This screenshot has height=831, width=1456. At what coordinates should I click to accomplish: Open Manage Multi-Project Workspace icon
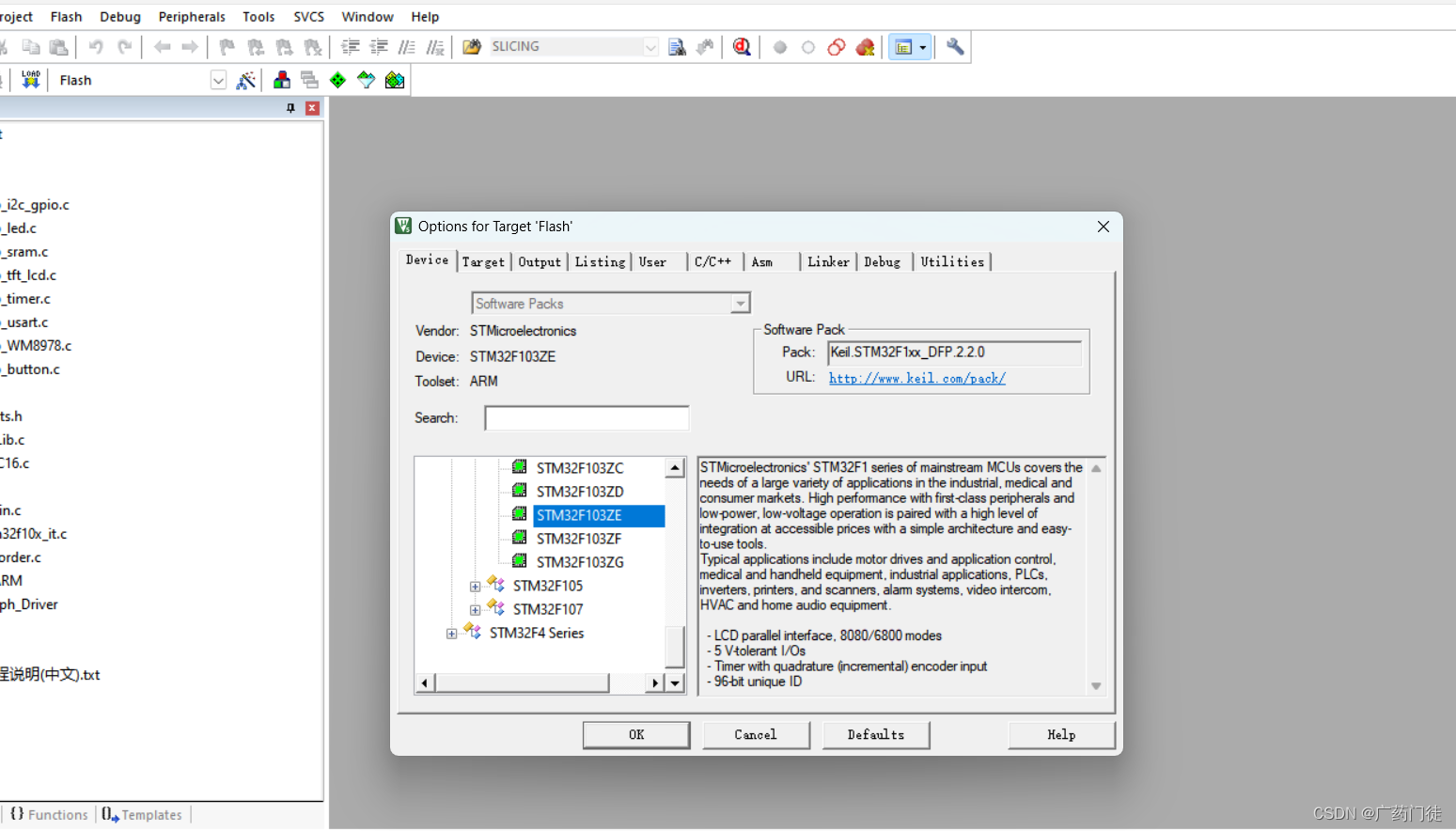click(309, 81)
